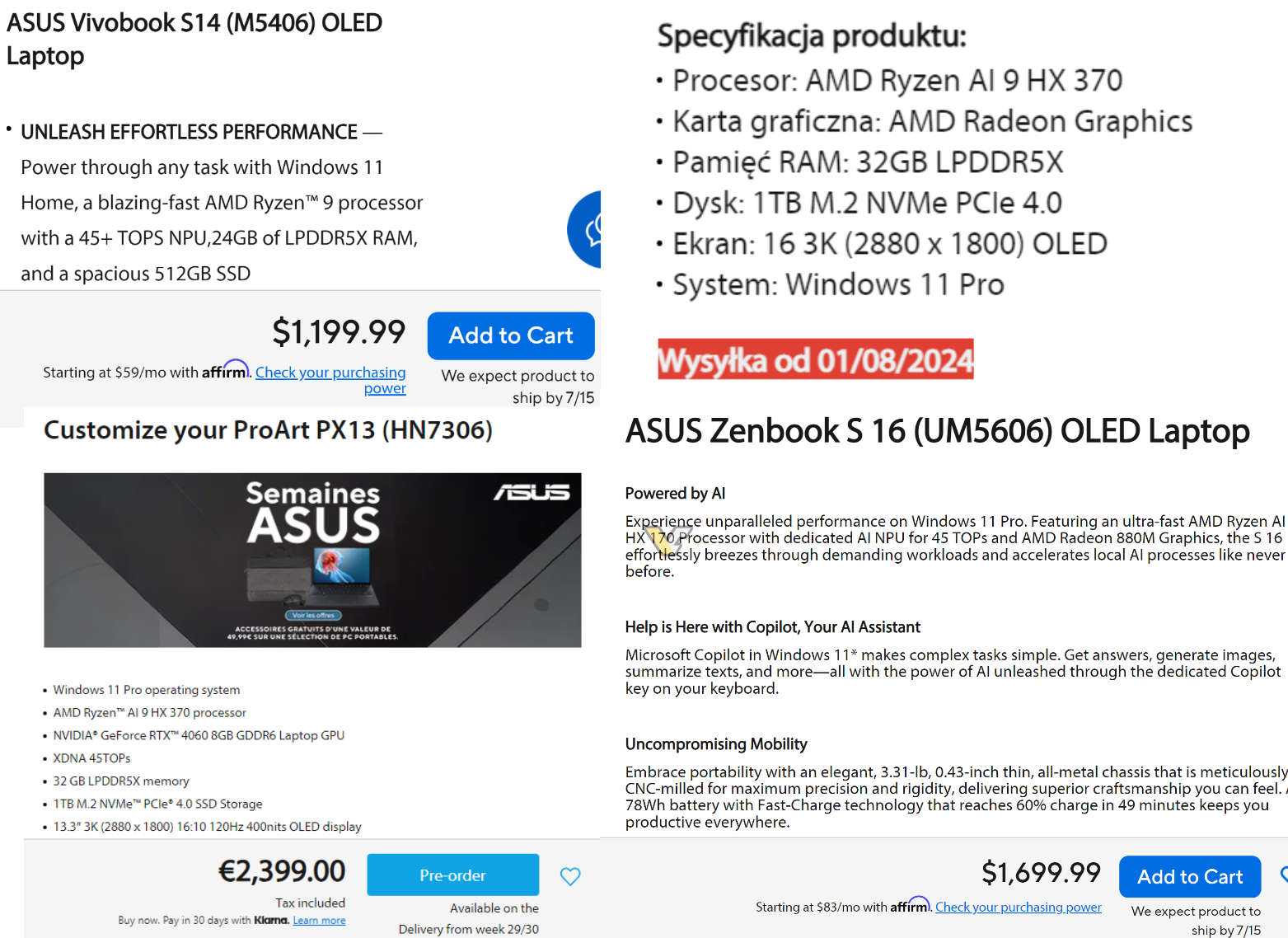Open the blue chat support bubble
This screenshot has width=1288, height=938.
pos(587,229)
